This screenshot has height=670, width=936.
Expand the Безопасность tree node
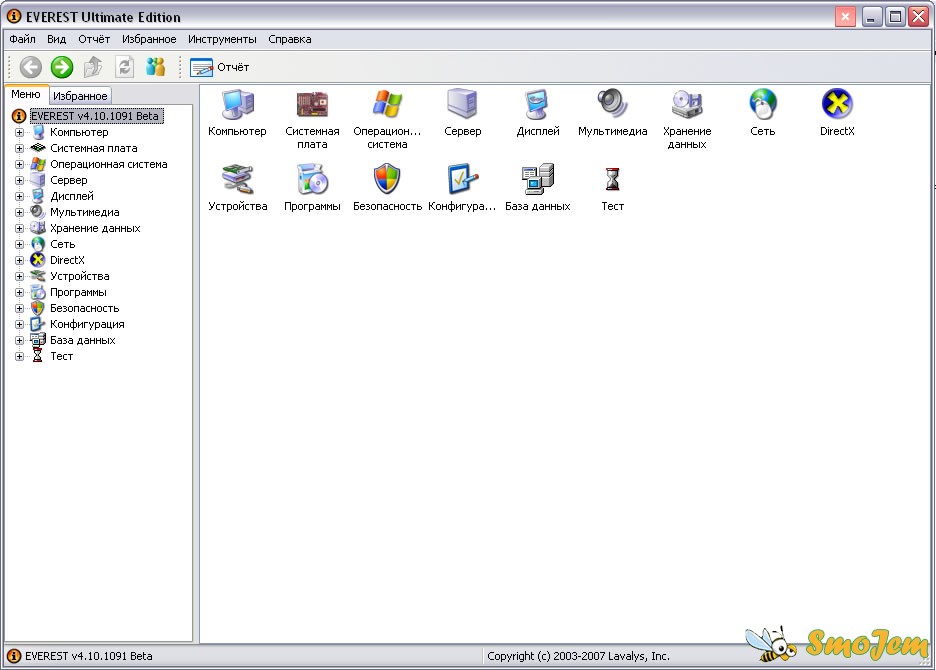[x=19, y=308]
